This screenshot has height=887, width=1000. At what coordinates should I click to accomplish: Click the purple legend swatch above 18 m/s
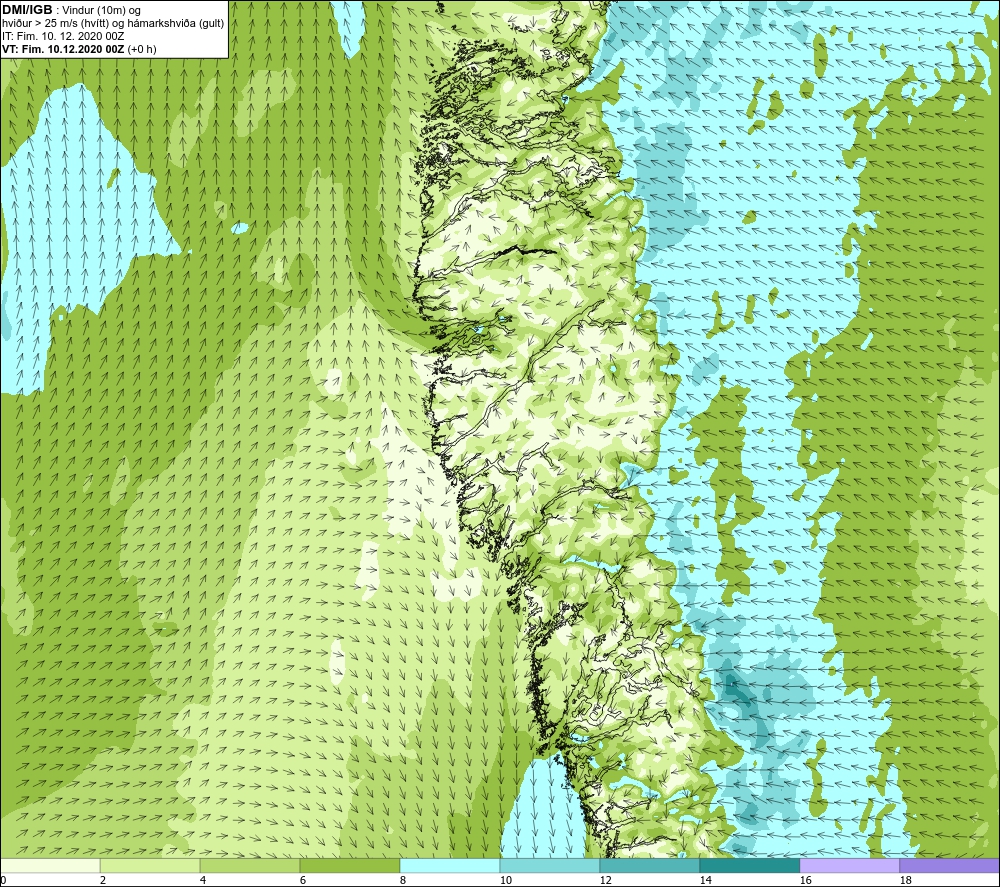(x=950, y=866)
